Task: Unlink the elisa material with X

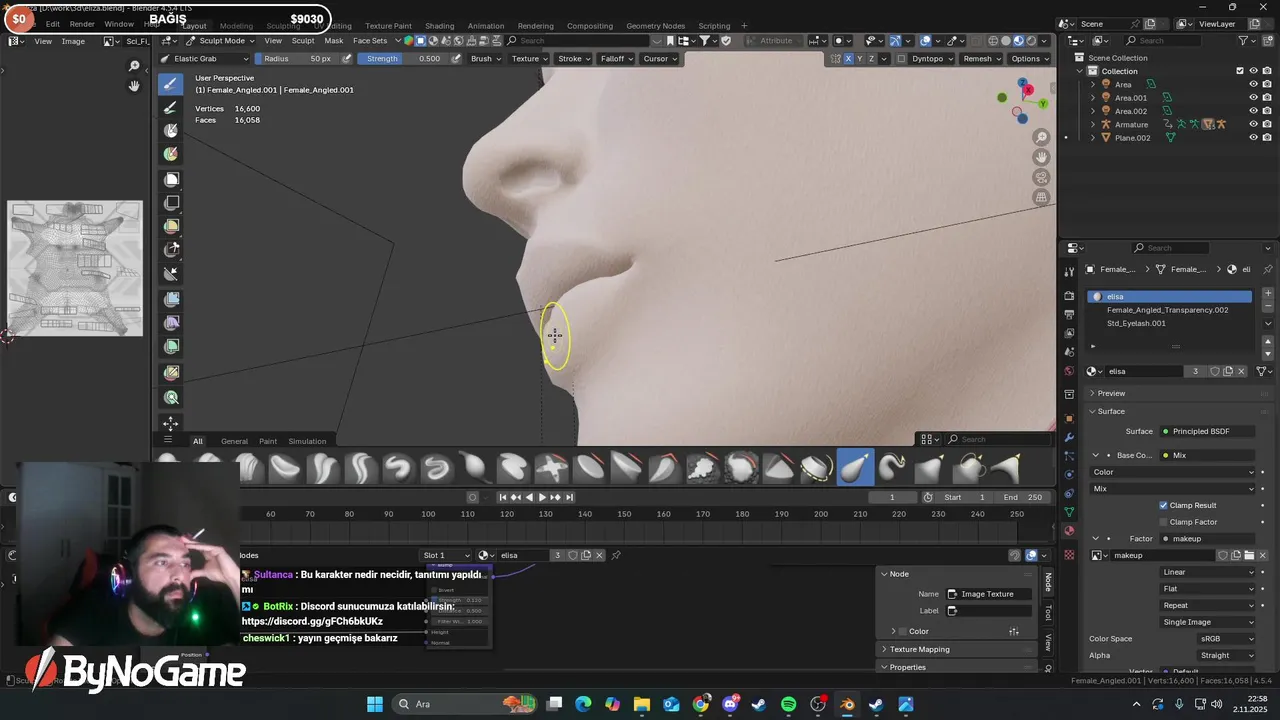Action: pyautogui.click(x=1242, y=371)
